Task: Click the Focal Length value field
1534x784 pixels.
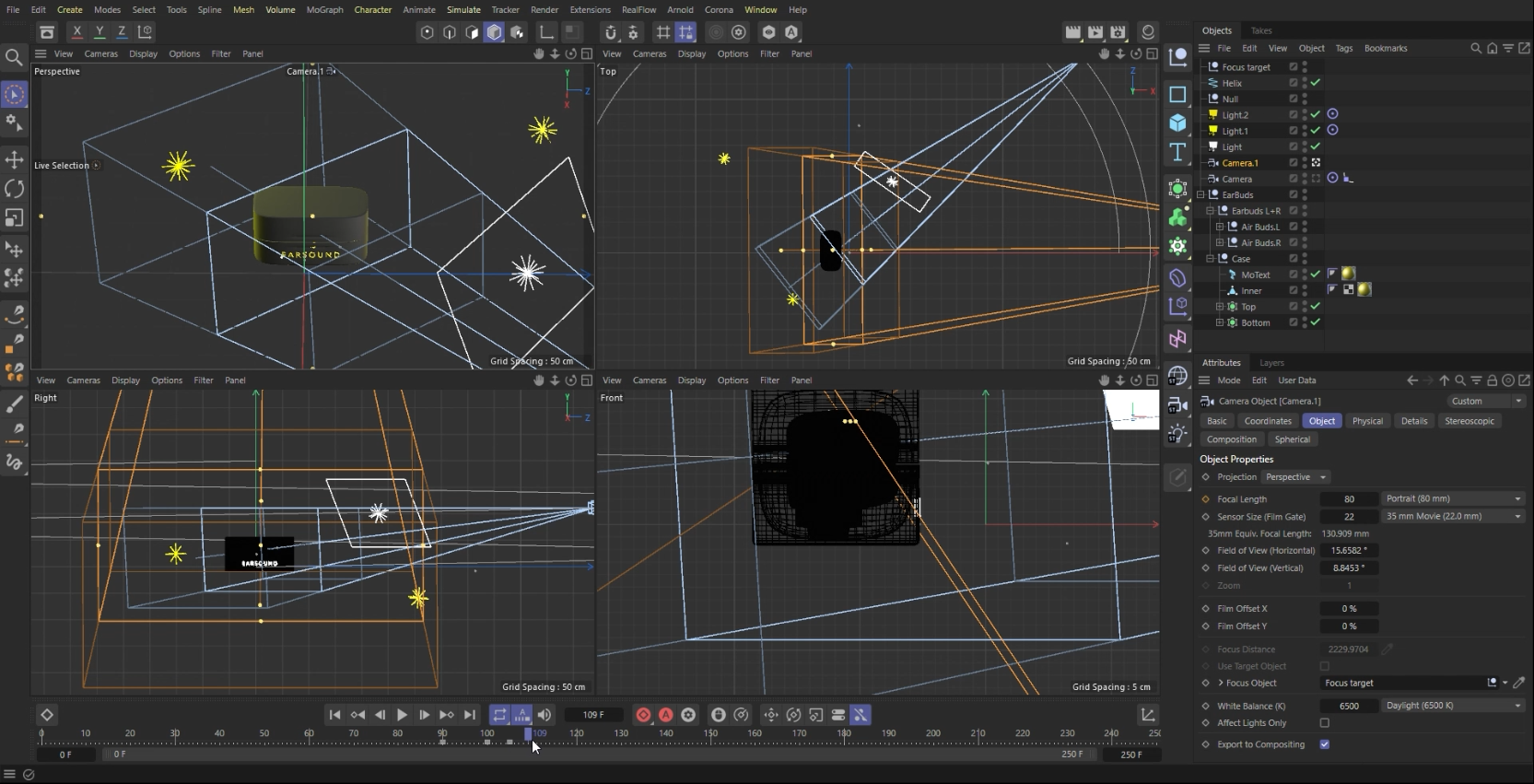Action: click(1349, 499)
